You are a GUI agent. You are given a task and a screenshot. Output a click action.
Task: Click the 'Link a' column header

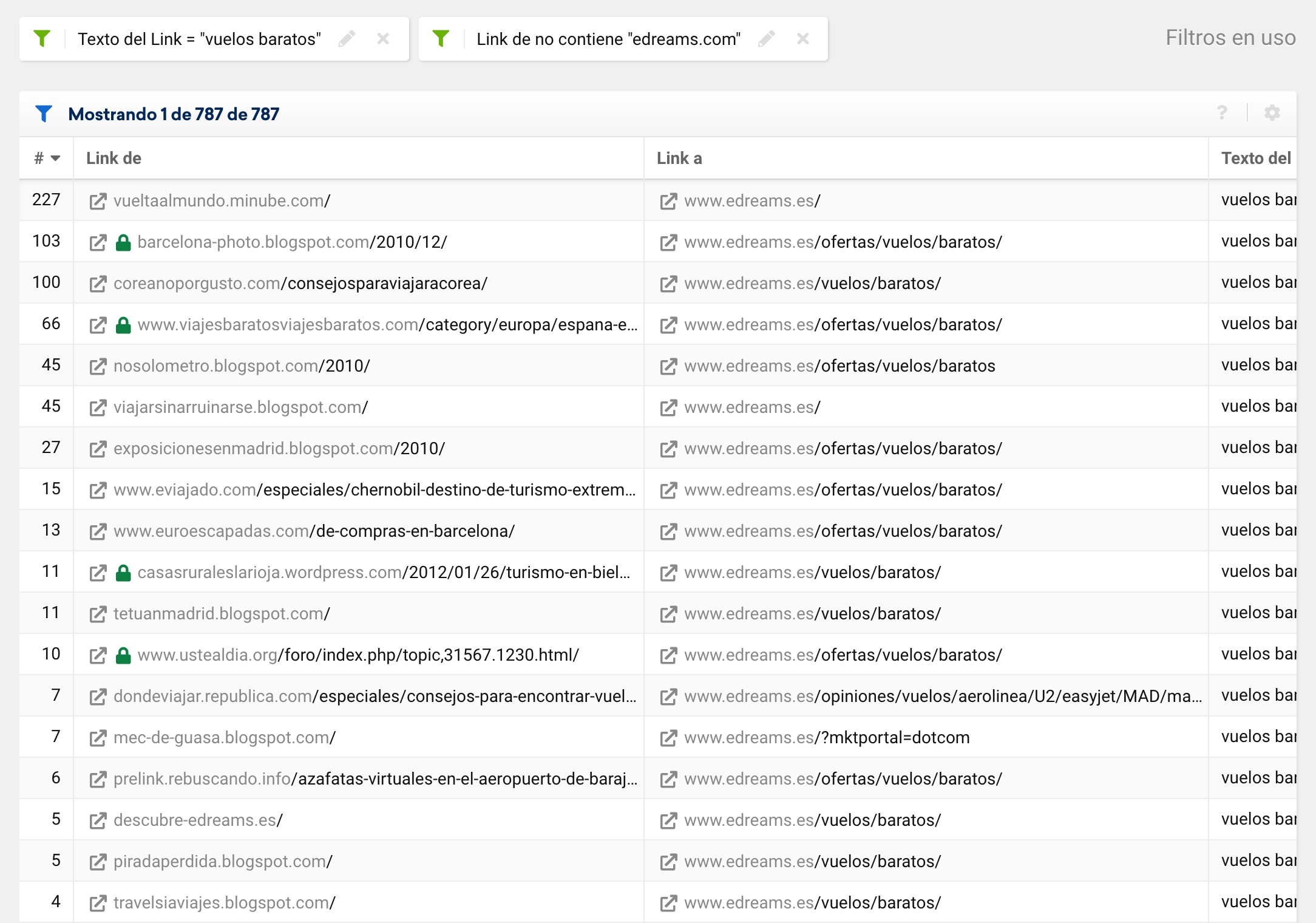679,158
